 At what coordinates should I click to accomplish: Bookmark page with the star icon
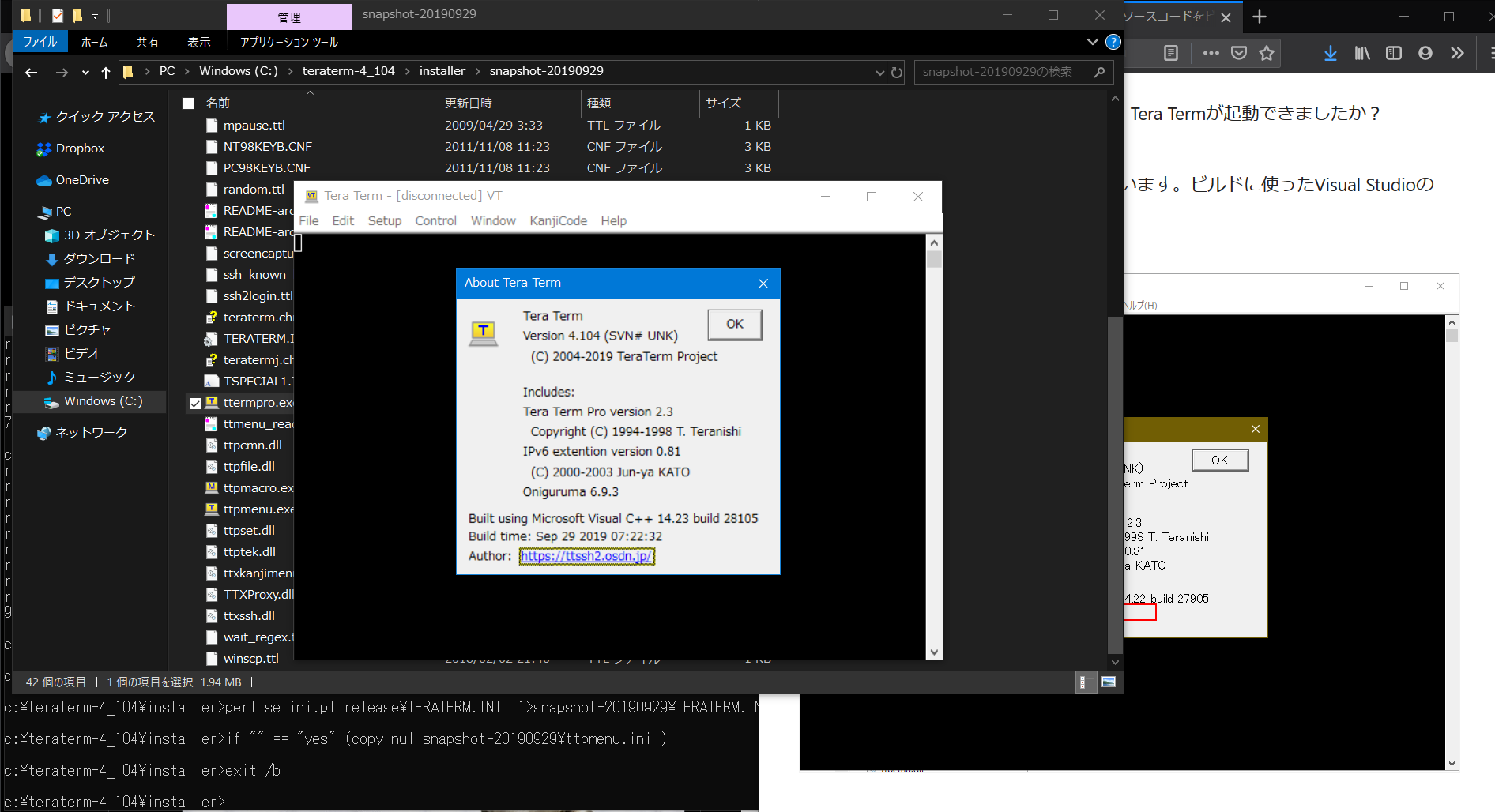1267,53
